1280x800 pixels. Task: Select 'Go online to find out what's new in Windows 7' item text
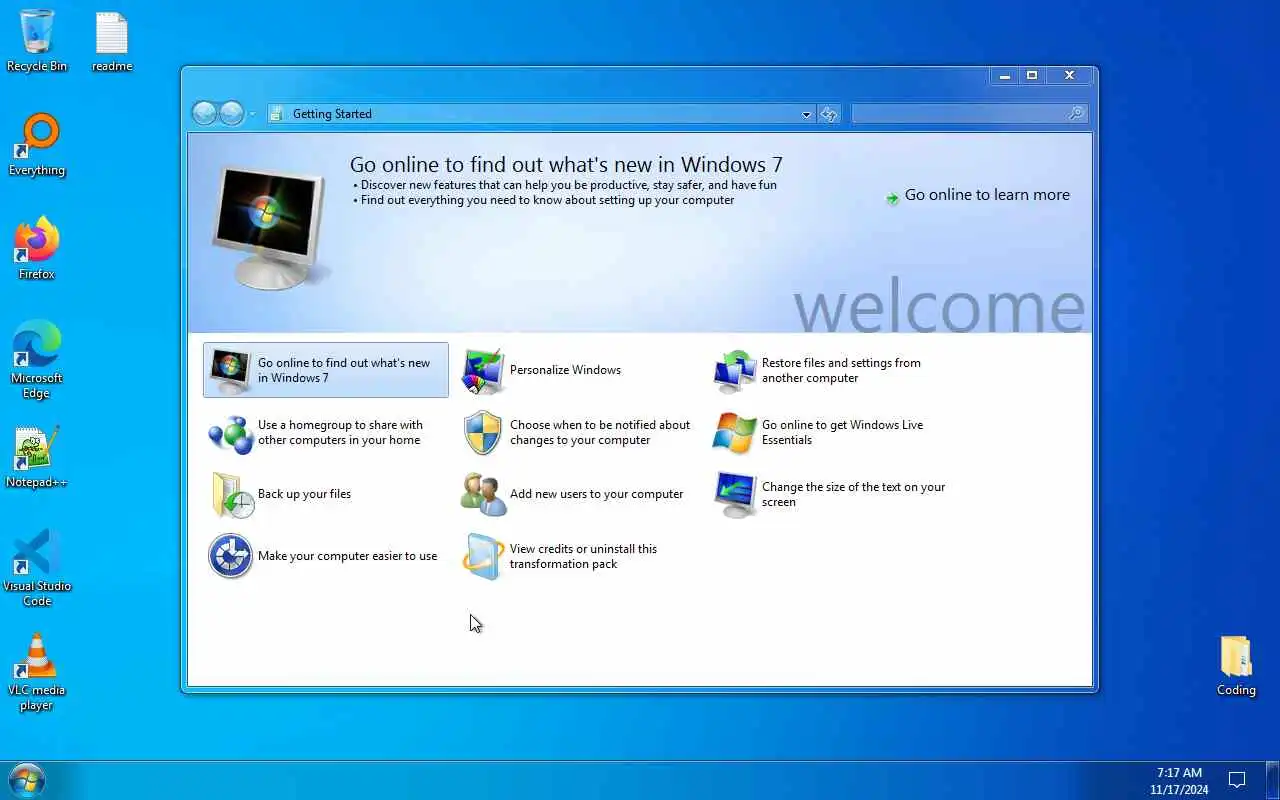coord(344,370)
